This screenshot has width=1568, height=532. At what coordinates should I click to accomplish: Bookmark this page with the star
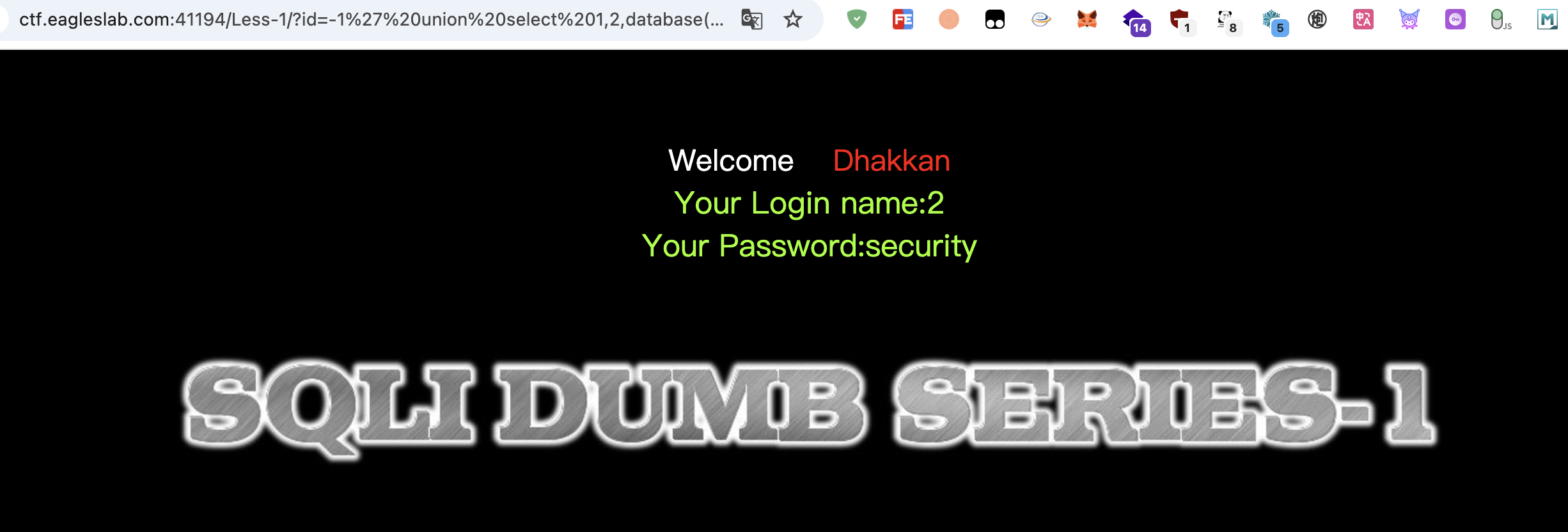793,19
